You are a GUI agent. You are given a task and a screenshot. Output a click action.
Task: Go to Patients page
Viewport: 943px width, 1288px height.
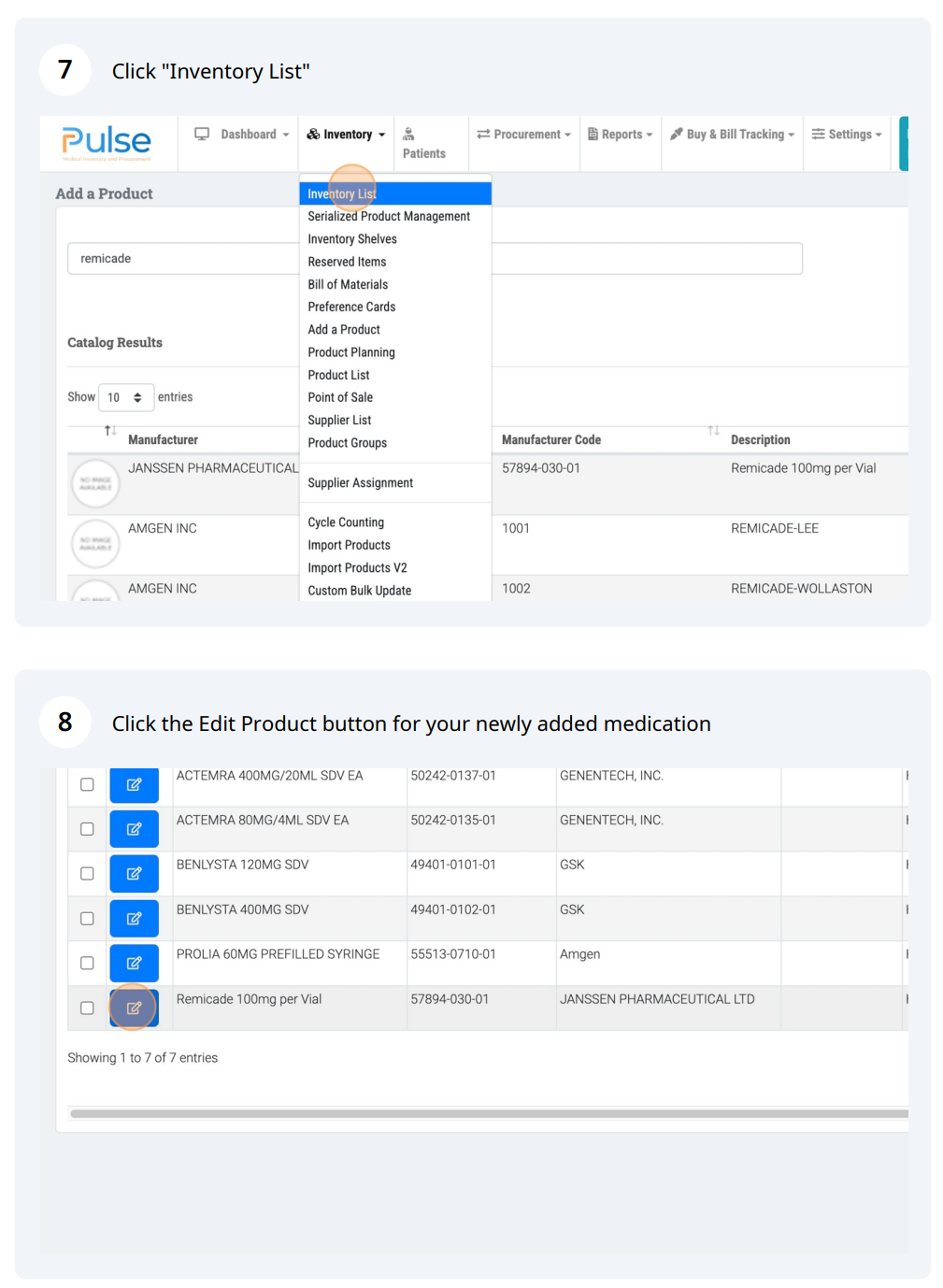(x=423, y=144)
